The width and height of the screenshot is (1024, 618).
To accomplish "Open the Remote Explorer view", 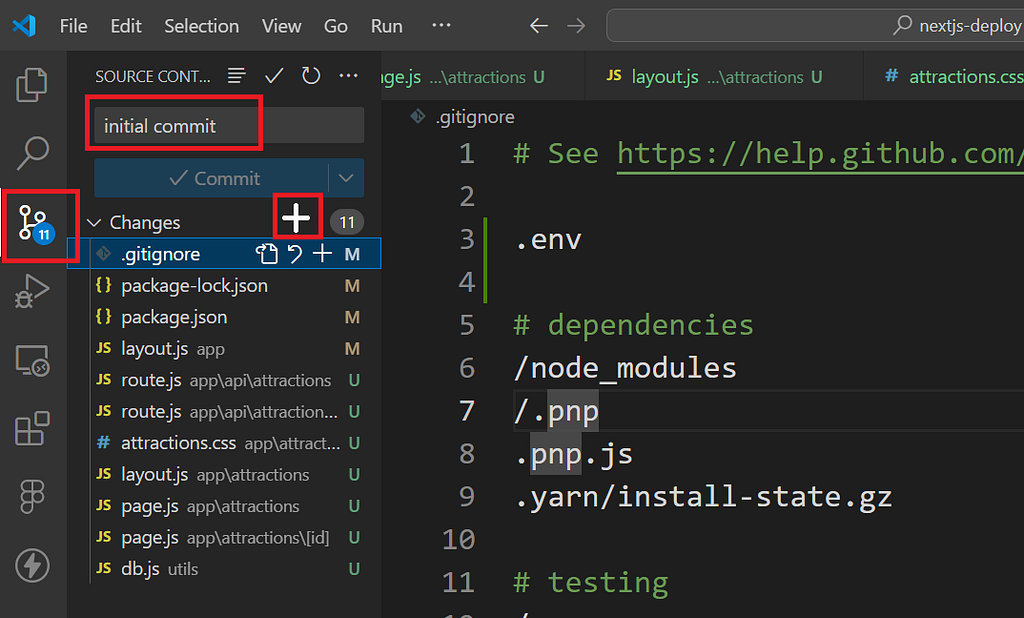I will [31, 360].
